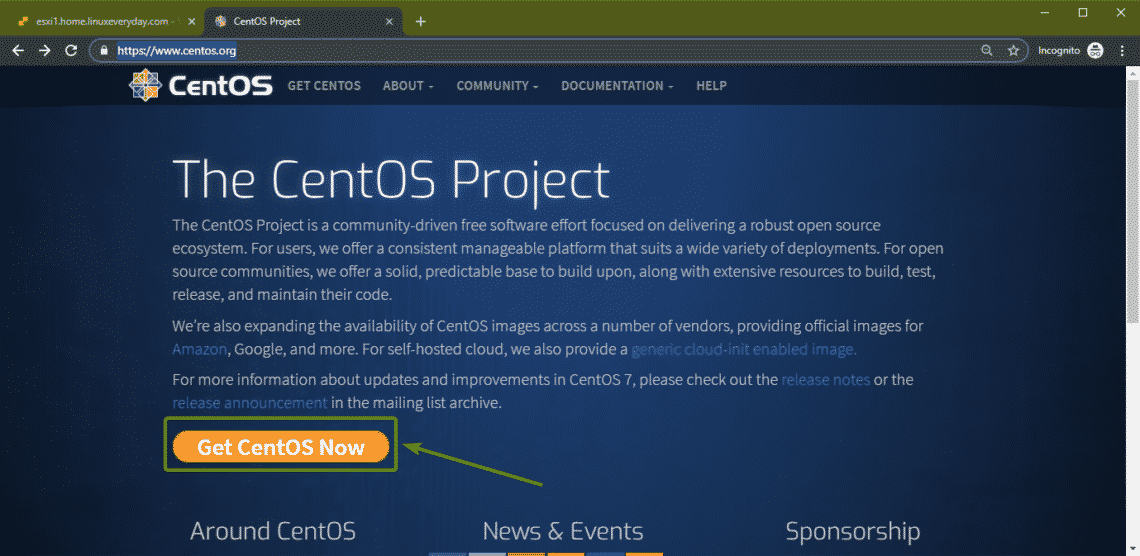Click the "Around CentOS" heading
This screenshot has height=556, width=1140.
pos(273,531)
